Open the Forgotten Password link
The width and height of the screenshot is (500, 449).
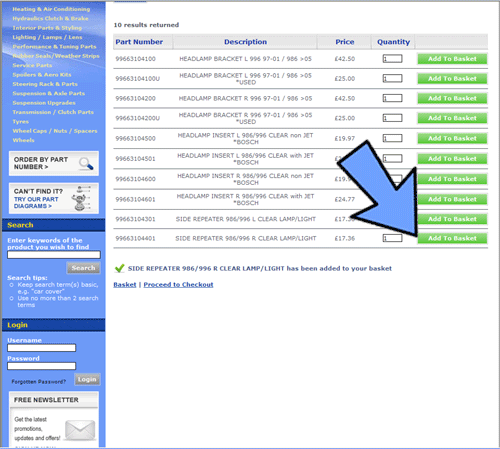click(38, 381)
